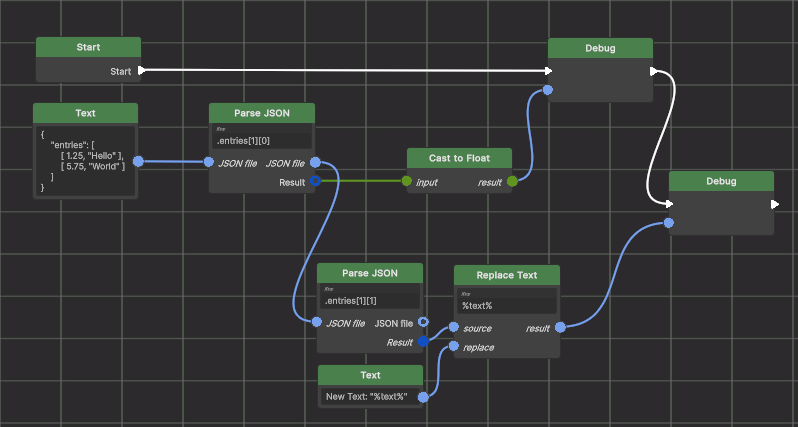Viewport: 798px width, 427px height.
Task: Select the Cast to Float node header
Action: pos(459,158)
